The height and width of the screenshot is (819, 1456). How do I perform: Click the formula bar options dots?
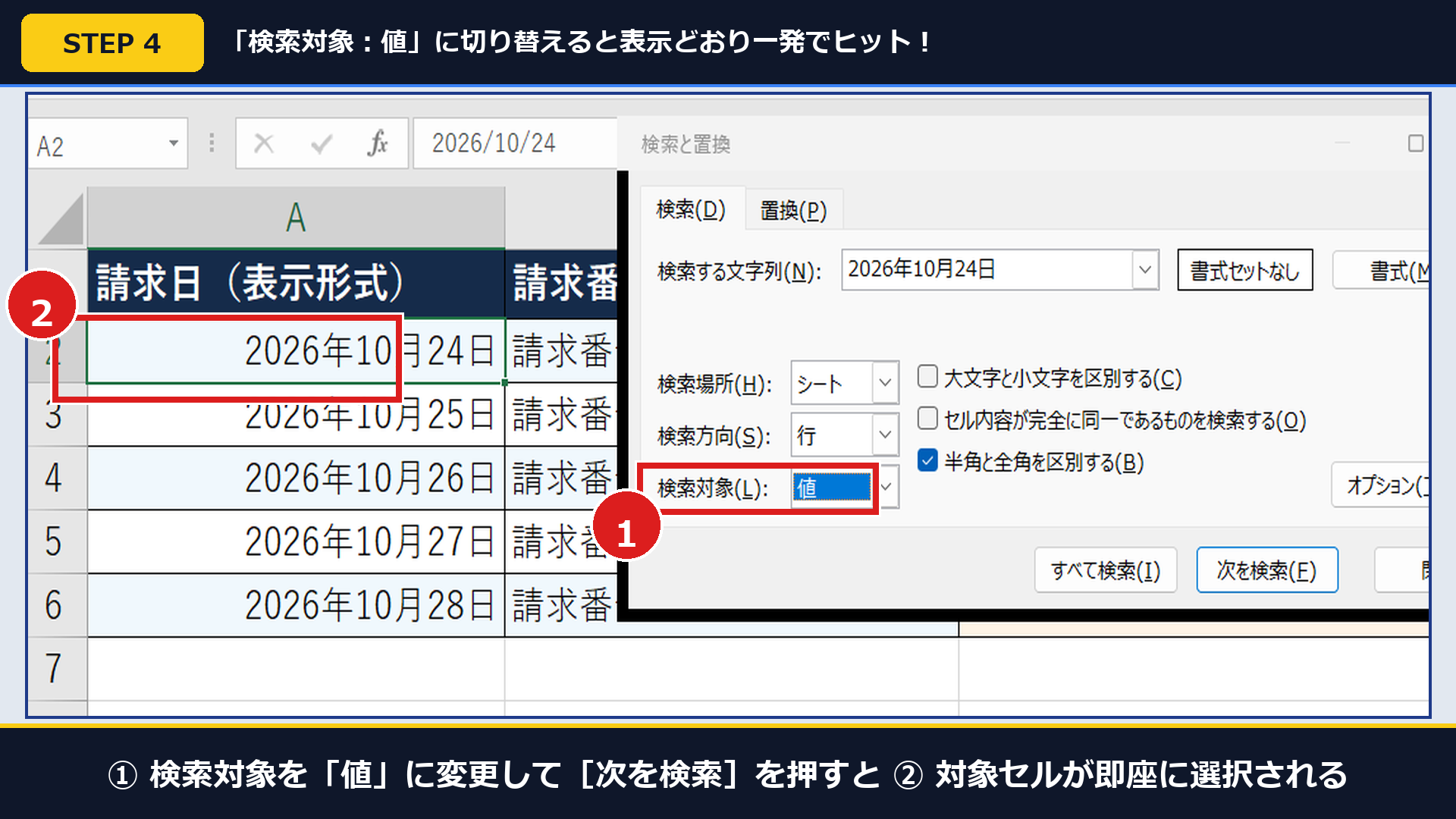click(212, 143)
